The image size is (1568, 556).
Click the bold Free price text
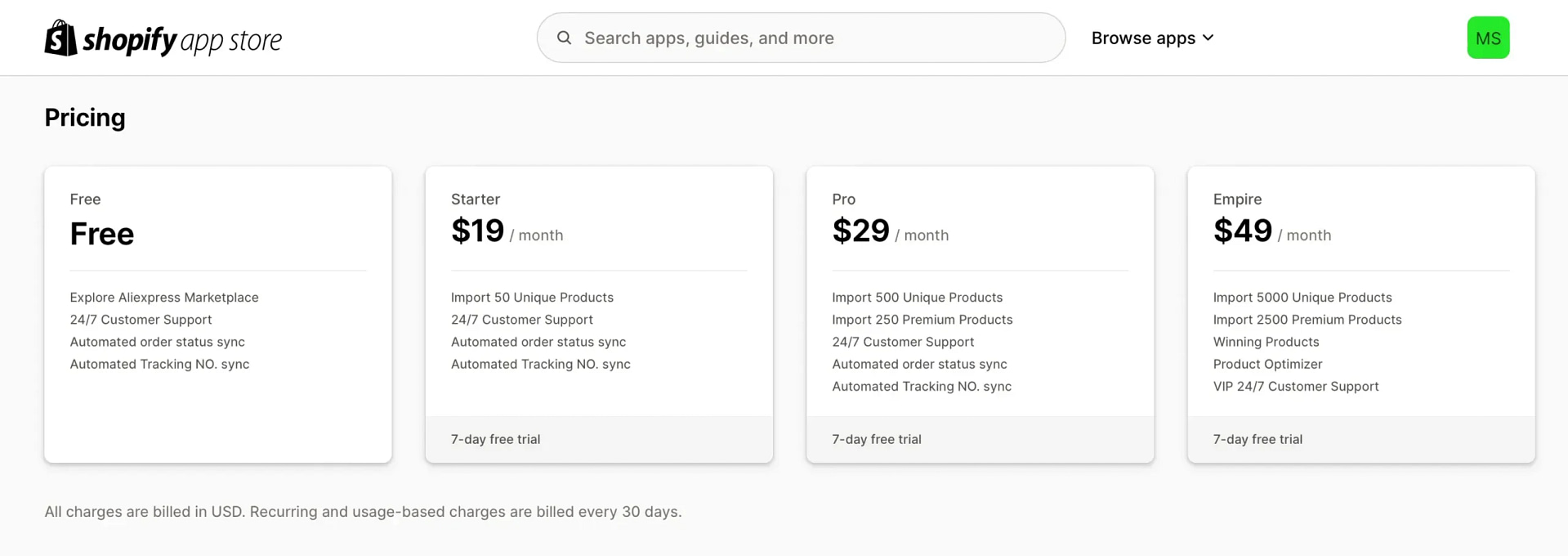pos(101,234)
